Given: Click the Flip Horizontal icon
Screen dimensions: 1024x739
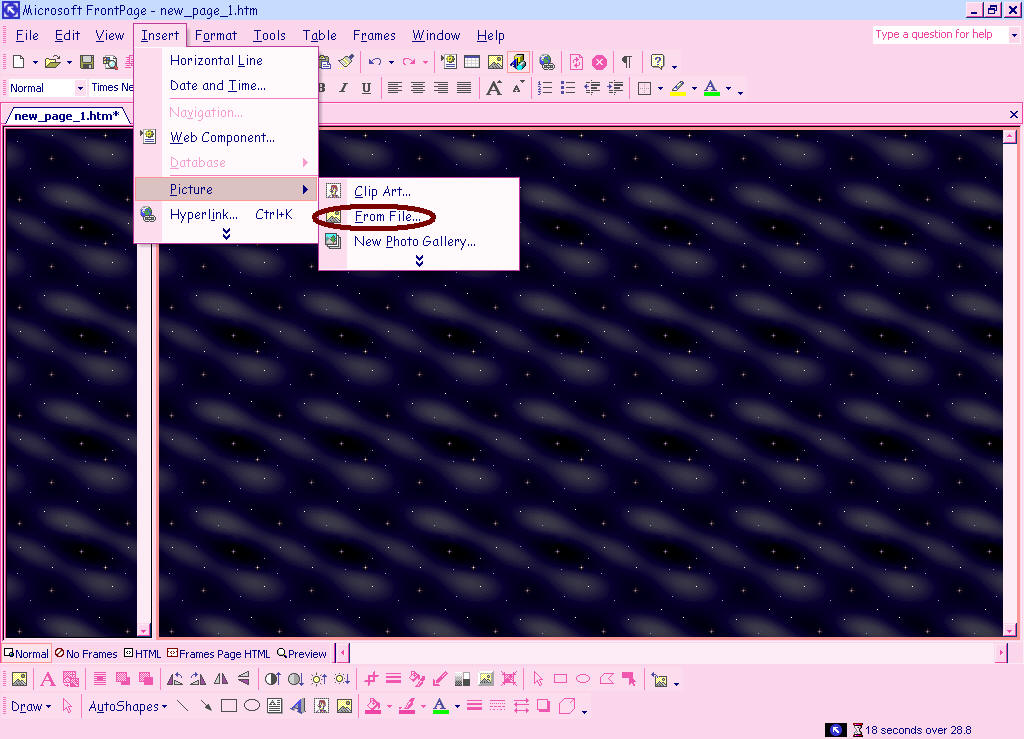Looking at the screenshot, I should [221, 679].
